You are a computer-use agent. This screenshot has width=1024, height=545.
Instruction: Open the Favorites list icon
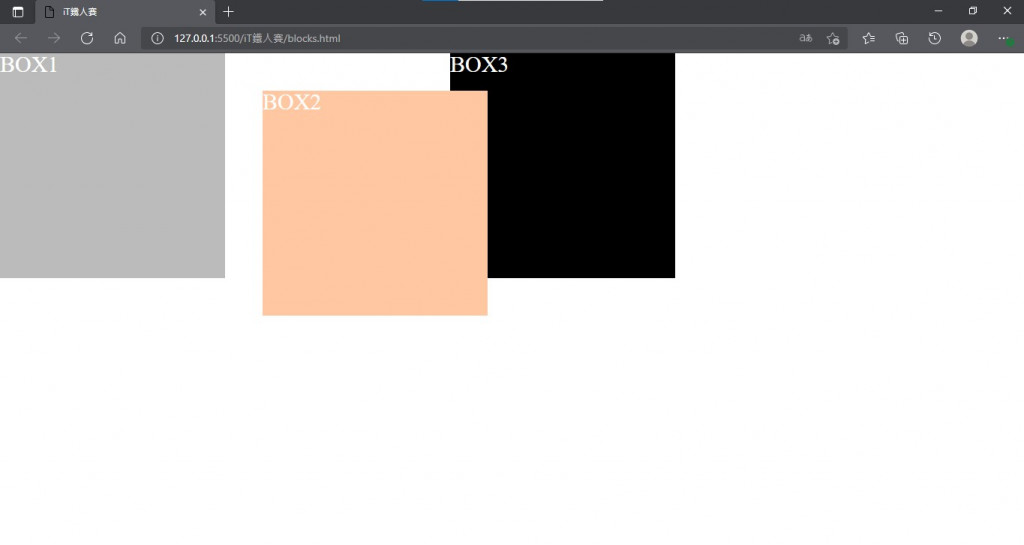pos(869,39)
